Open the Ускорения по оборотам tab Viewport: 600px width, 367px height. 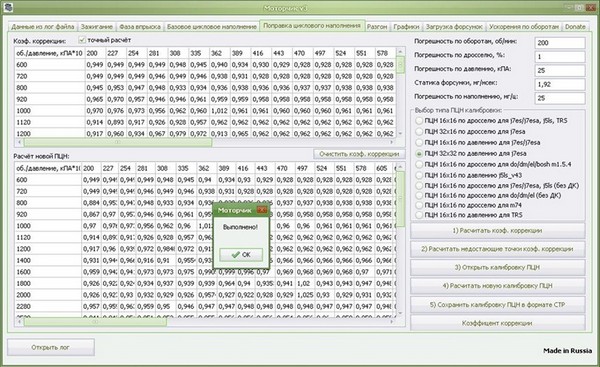coord(524,27)
